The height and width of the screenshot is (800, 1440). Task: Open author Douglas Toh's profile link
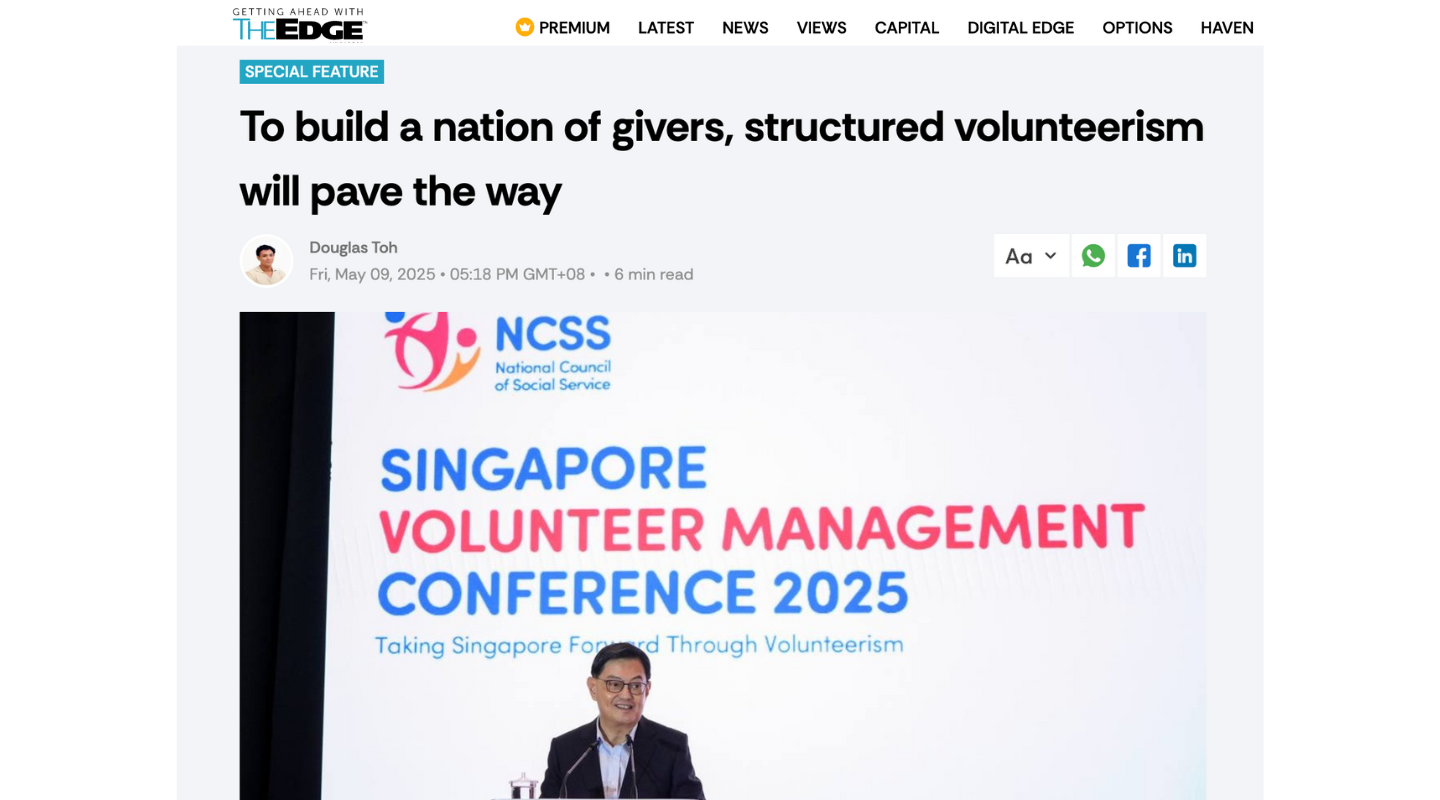click(353, 247)
